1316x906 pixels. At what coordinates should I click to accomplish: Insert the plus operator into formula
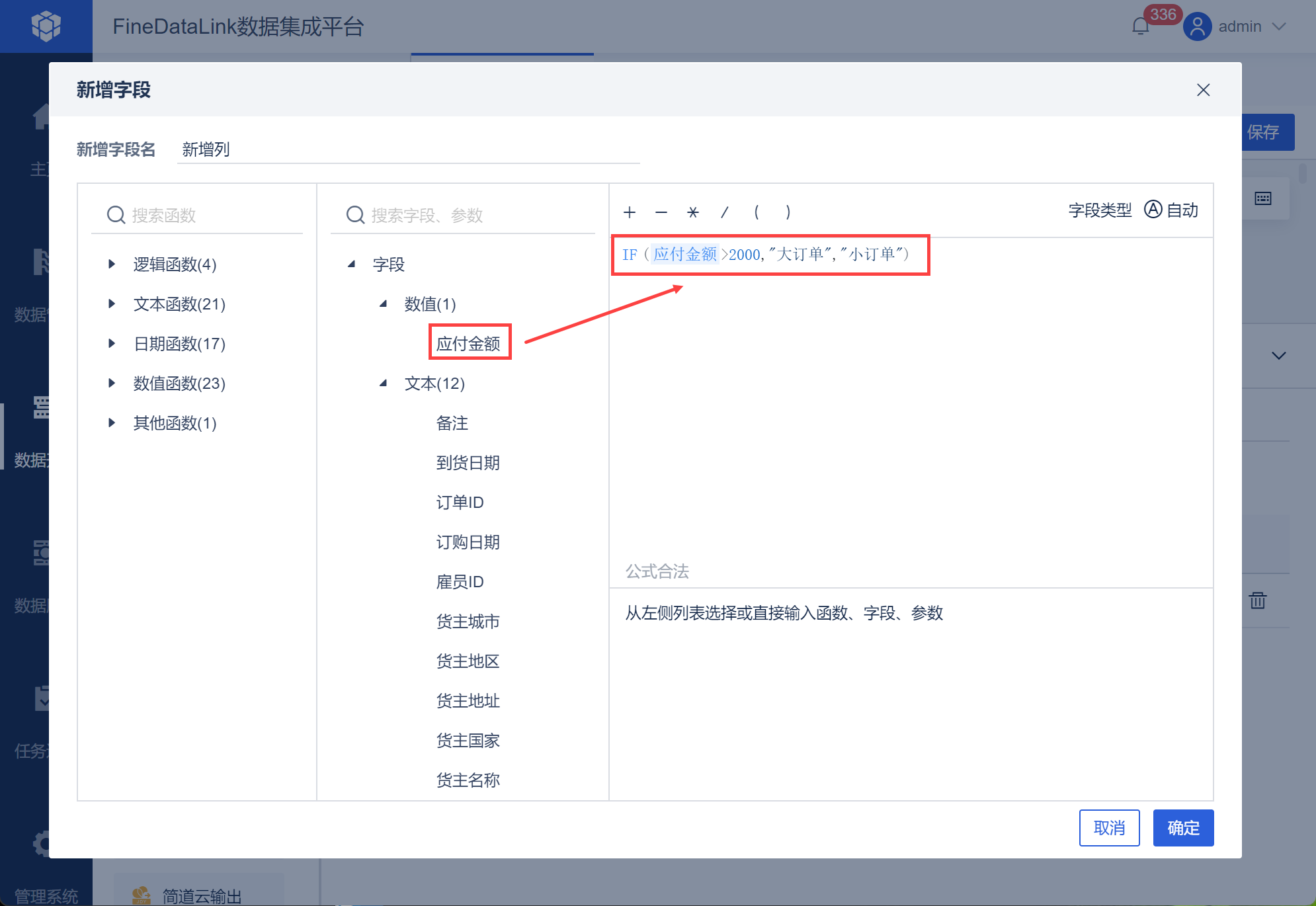point(629,212)
